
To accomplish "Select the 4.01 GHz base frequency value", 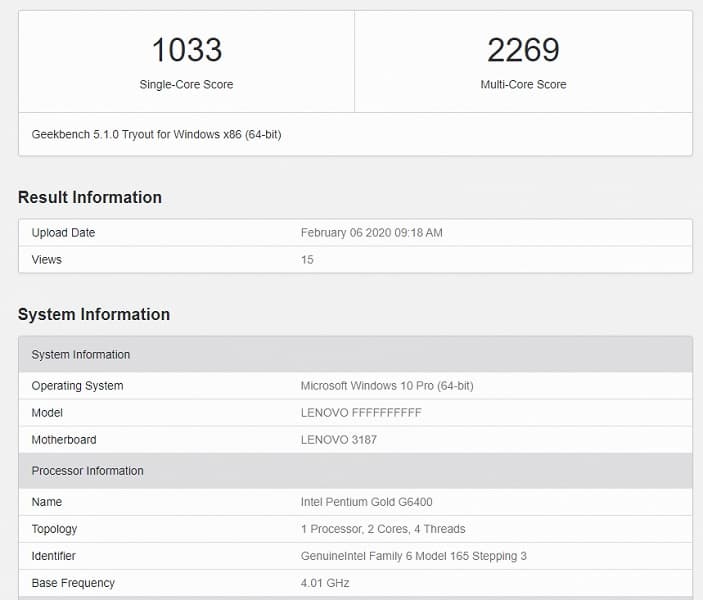I will [x=325, y=583].
